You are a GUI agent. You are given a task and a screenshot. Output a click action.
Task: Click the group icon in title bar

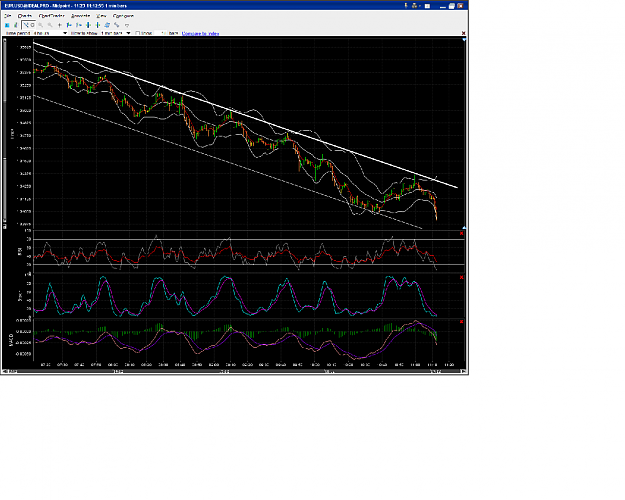(415, 6)
